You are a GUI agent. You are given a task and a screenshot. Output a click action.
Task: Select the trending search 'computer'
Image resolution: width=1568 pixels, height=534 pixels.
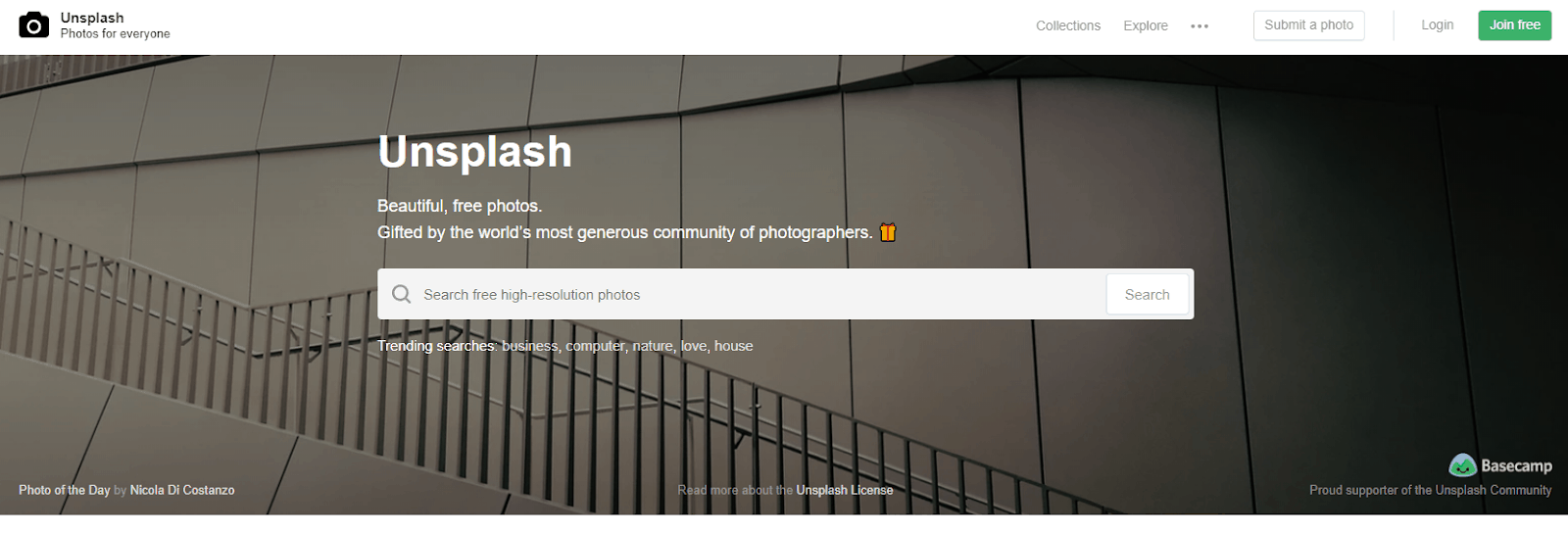click(x=595, y=346)
